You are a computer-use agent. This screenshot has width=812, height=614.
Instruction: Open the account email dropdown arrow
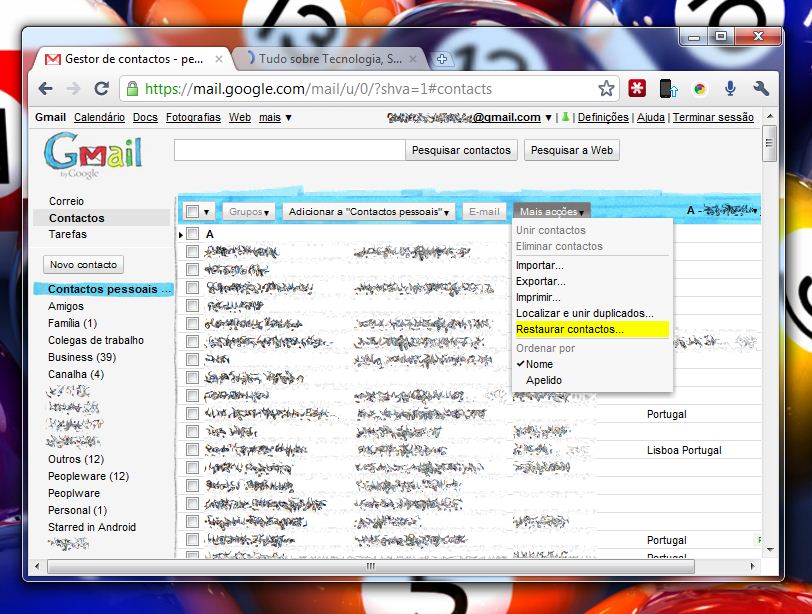548,118
